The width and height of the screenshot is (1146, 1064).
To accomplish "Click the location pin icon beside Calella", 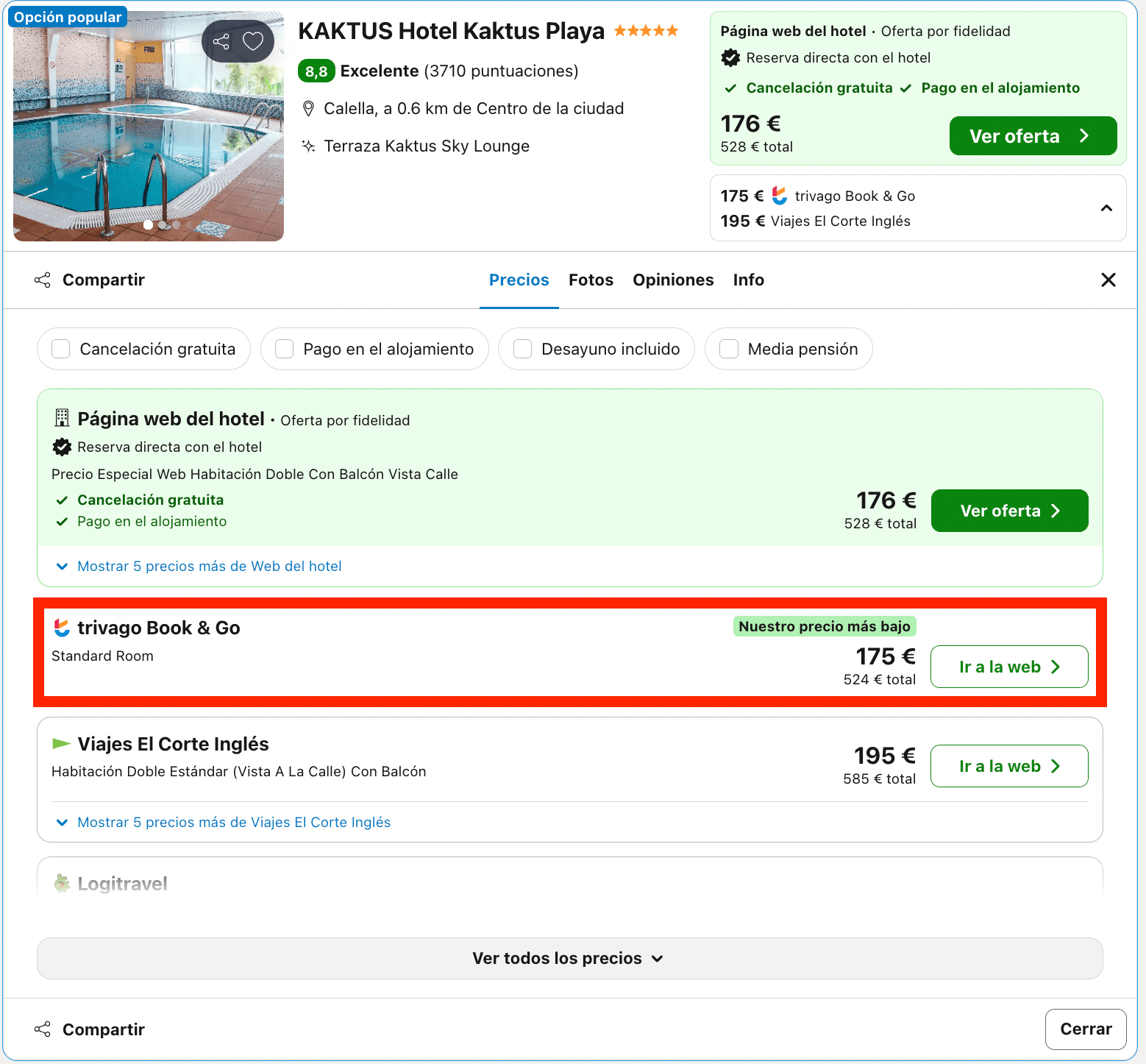I will 309,109.
